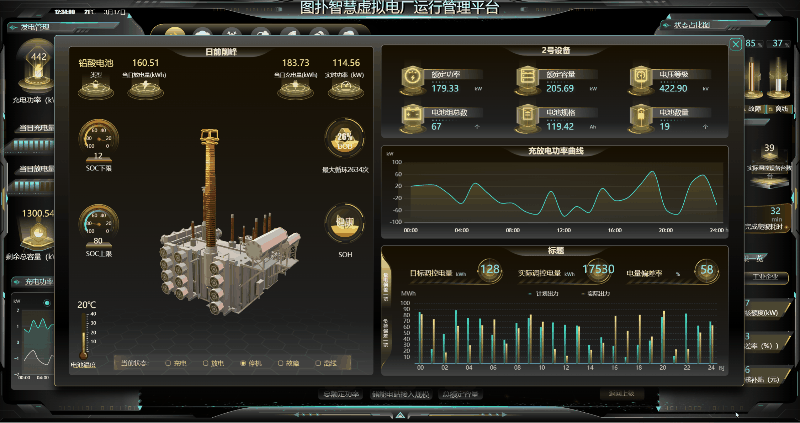Click the first gold navigation icon at top
This screenshot has height=423, width=800.
point(175,33)
